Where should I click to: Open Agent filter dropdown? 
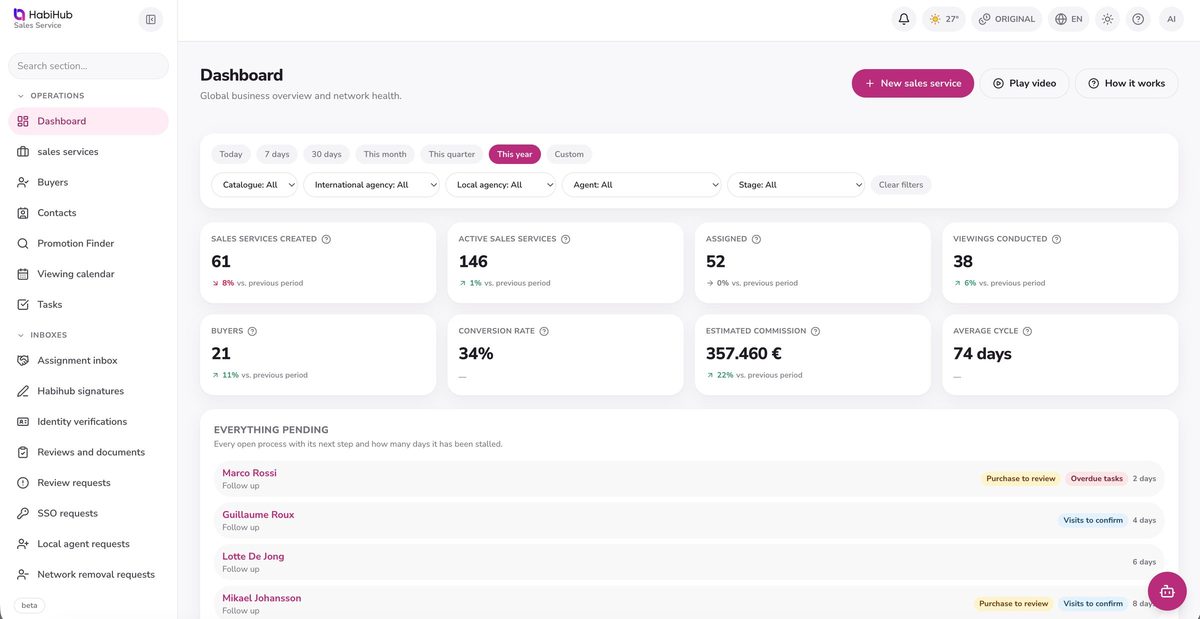pyautogui.click(x=642, y=185)
